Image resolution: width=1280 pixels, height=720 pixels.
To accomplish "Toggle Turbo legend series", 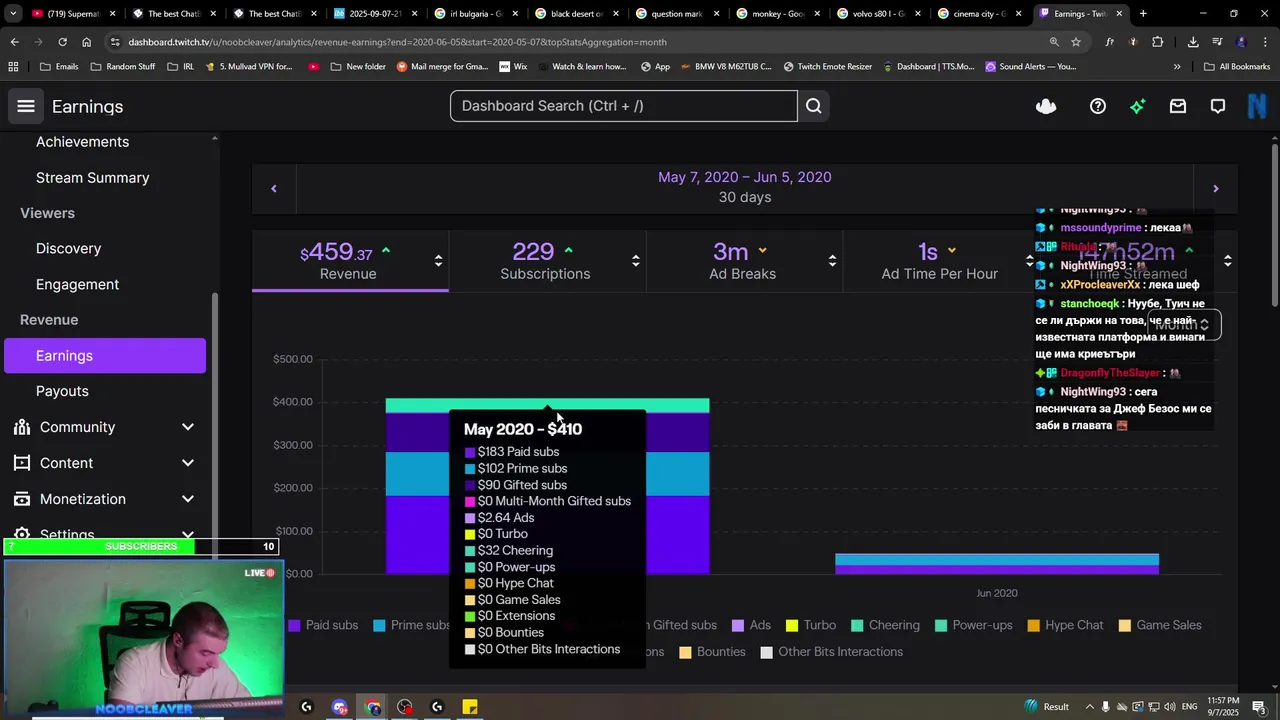I will (811, 625).
